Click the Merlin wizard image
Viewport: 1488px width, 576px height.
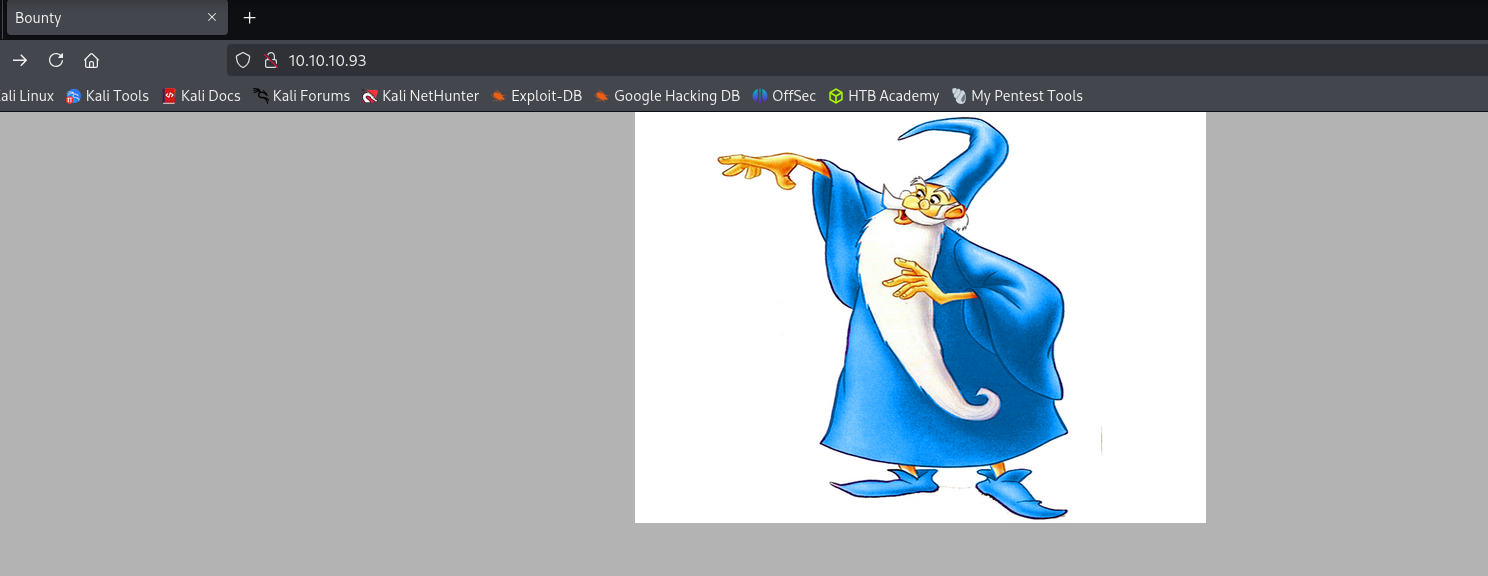pos(920,317)
